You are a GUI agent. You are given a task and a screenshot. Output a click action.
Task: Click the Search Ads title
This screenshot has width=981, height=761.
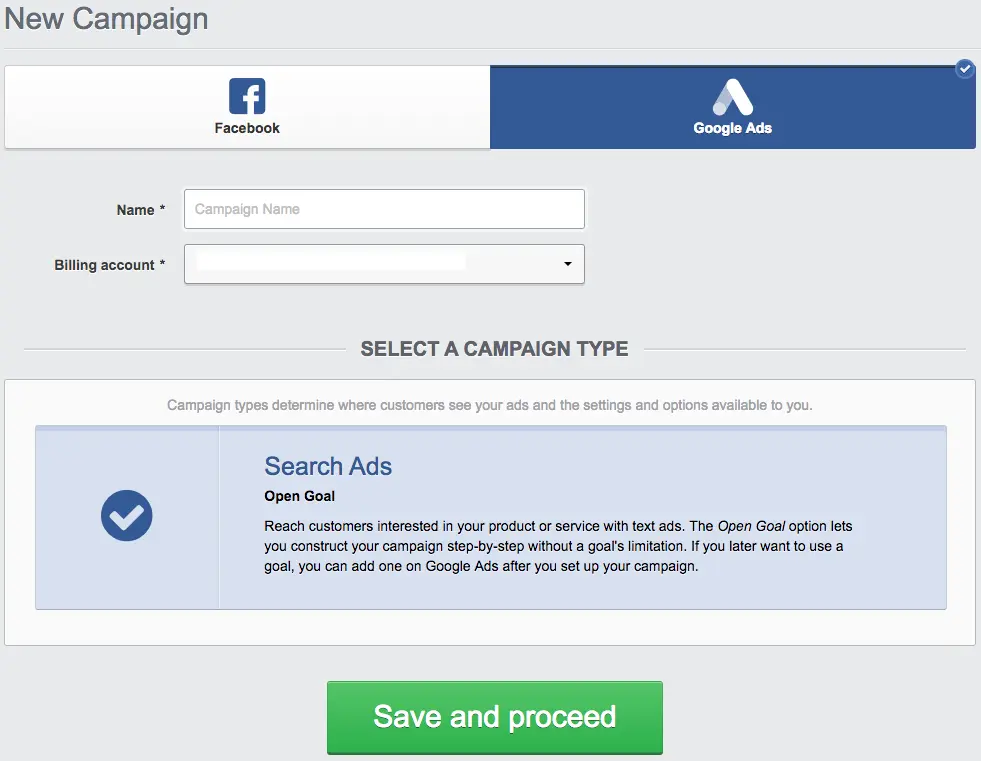[328, 466]
